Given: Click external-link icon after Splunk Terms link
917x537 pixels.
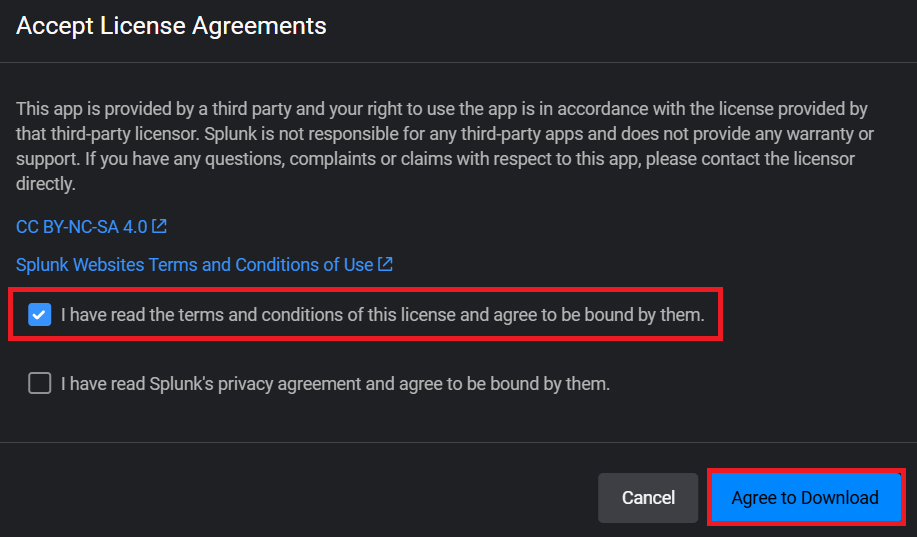Looking at the screenshot, I should 385,265.
